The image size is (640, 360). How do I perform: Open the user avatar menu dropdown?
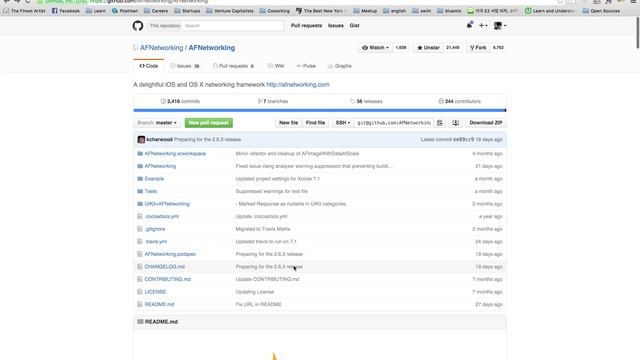click(x=500, y=26)
